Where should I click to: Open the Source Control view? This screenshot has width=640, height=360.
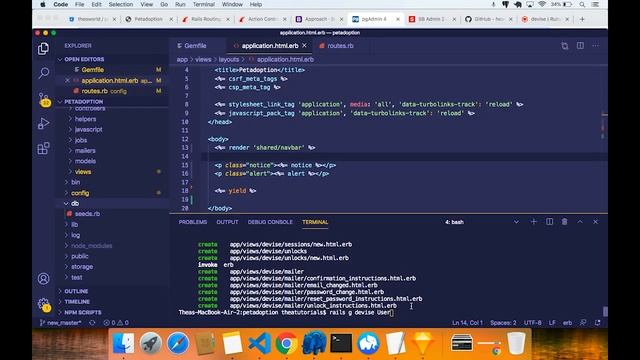[x=44, y=99]
